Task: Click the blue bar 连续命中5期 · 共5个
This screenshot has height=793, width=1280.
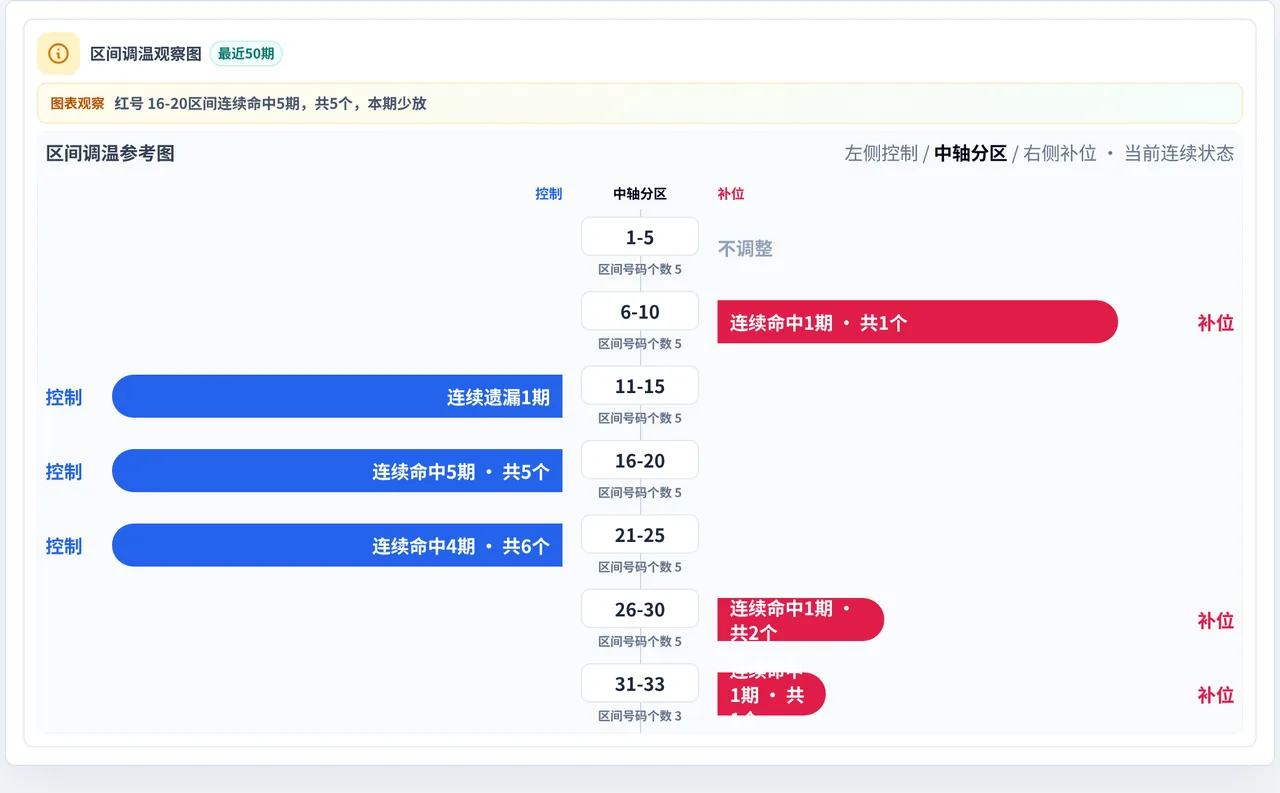Action: pyautogui.click(x=337, y=471)
